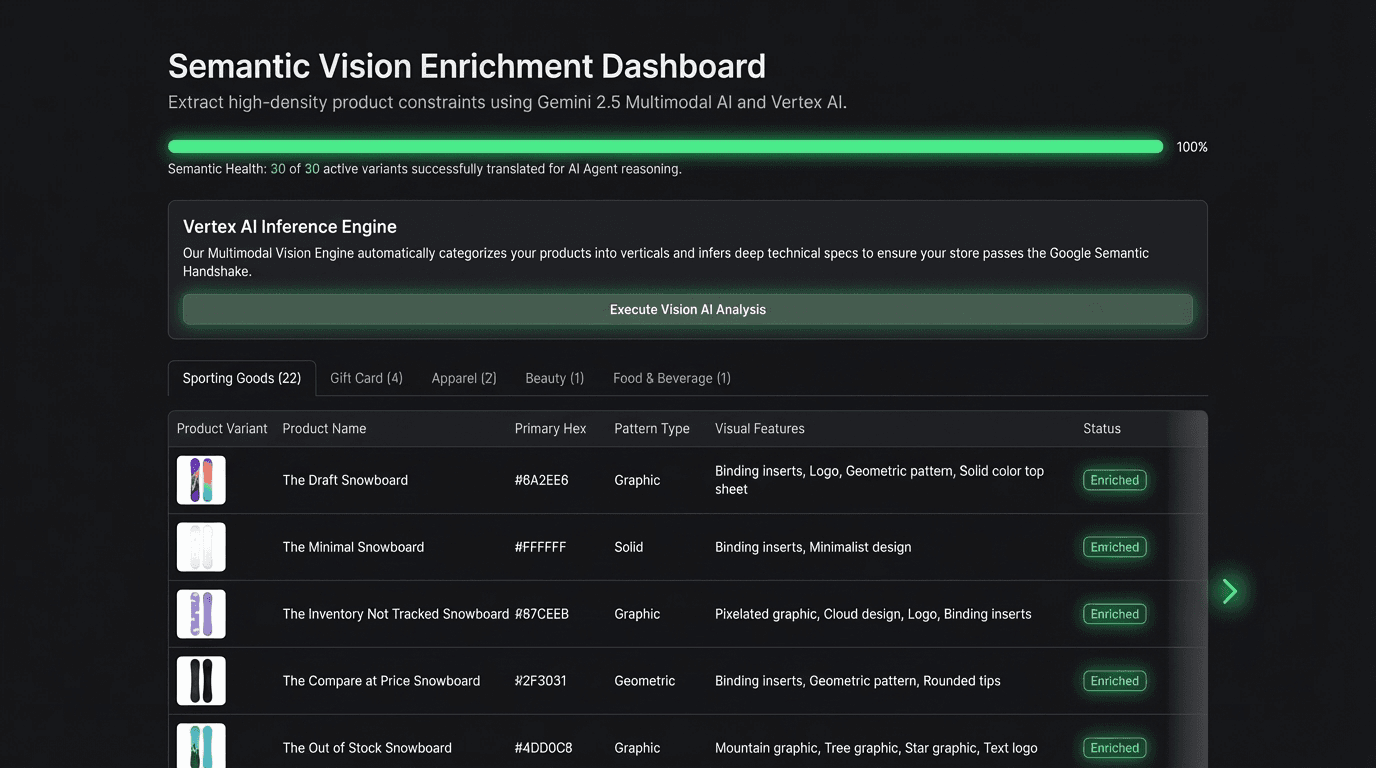Image resolution: width=1376 pixels, height=768 pixels.
Task: Switch to the Gift Card tab
Action: (x=366, y=378)
